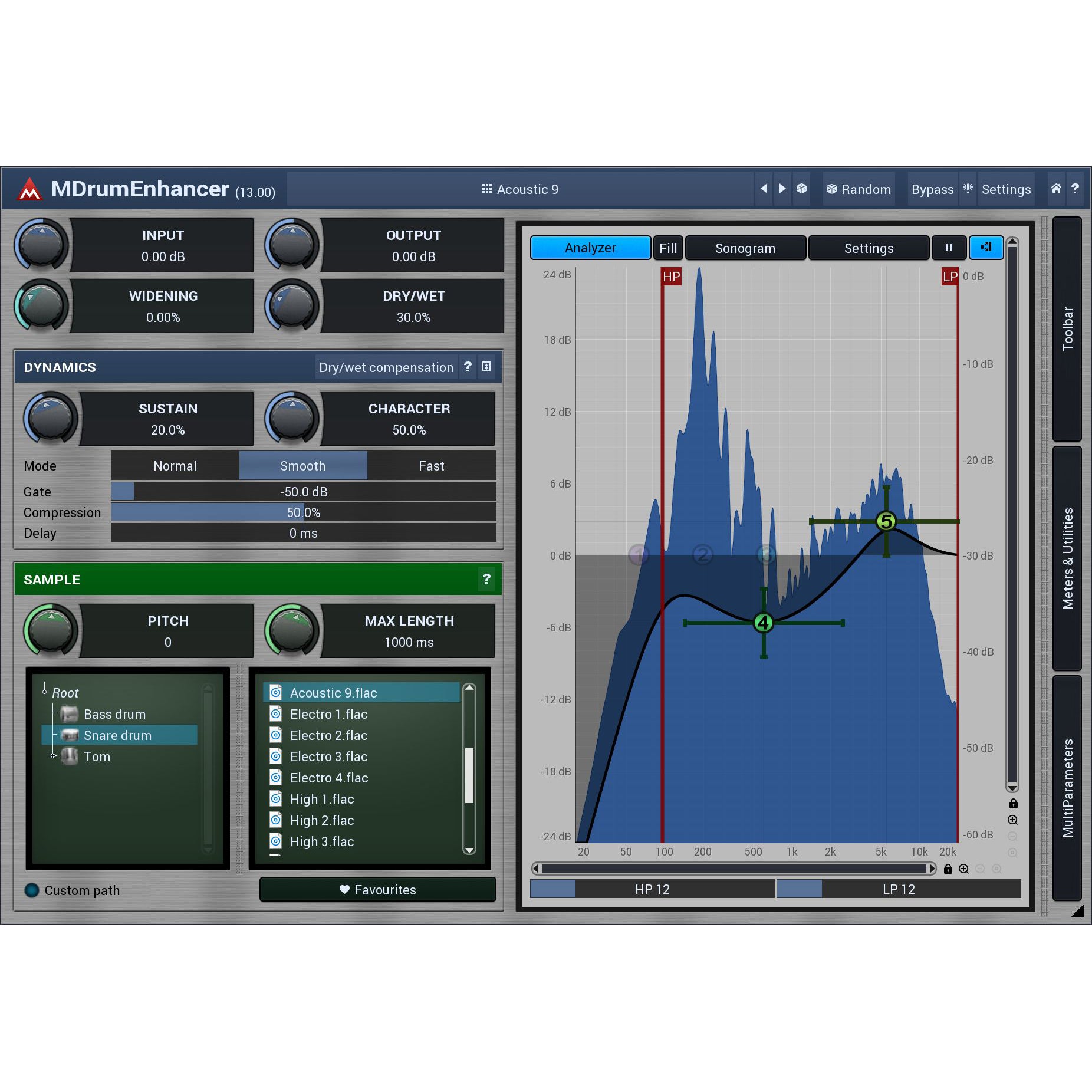The height and width of the screenshot is (1092, 1092).
Task: Click the Dynamics section help icon
Action: (x=468, y=367)
